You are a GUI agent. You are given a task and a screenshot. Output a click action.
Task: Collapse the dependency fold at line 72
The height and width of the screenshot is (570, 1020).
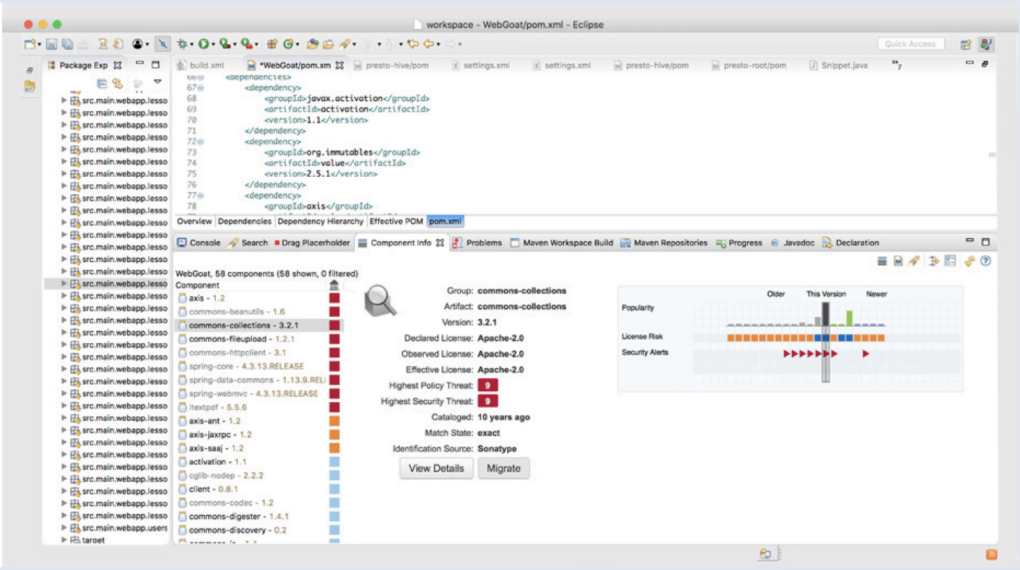coord(201,142)
